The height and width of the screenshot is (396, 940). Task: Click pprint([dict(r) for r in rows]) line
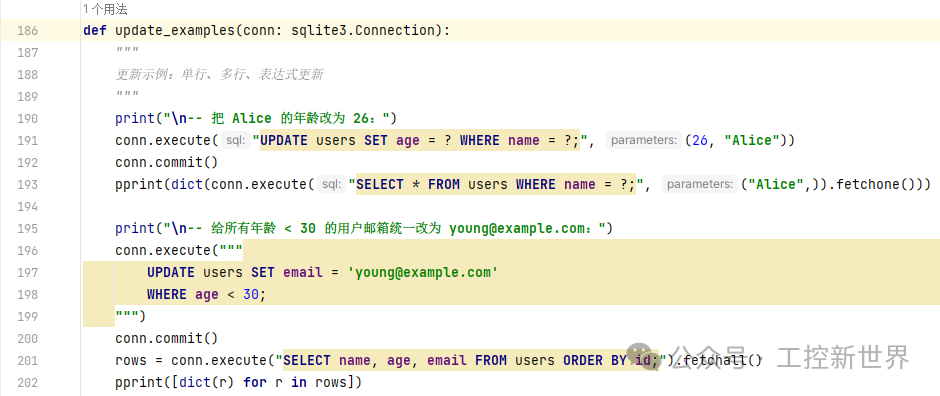(x=239, y=382)
